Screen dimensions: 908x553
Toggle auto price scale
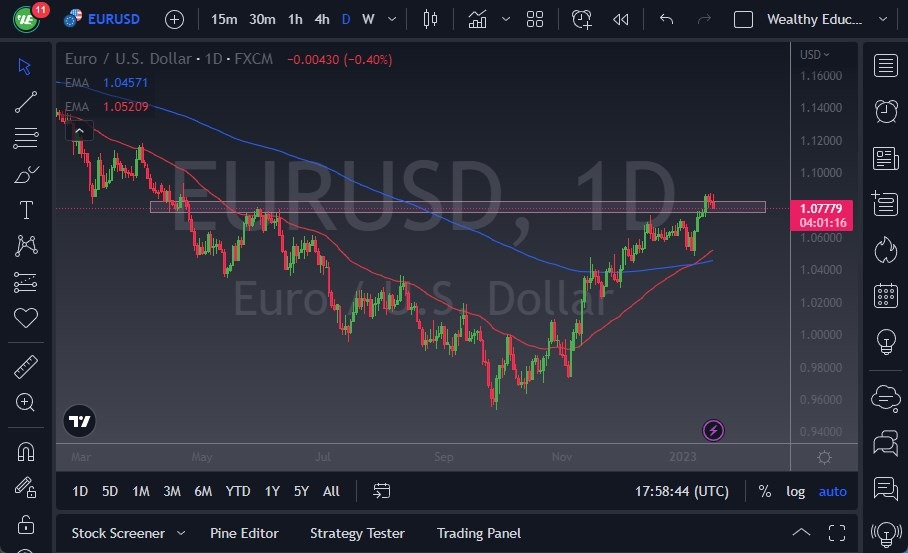point(832,491)
